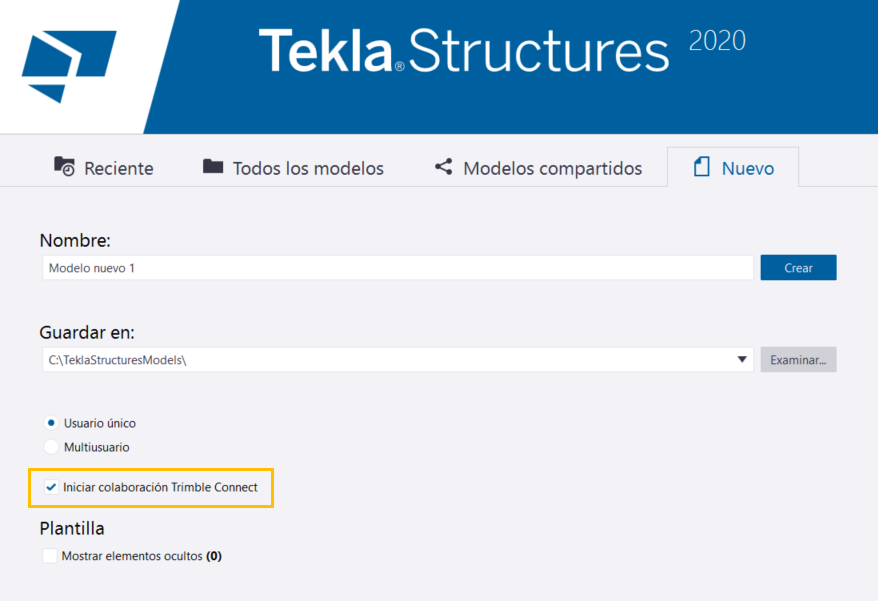Viewport: 878px width, 601px height.
Task: Click the Examinar... browse button
Action: 798,360
